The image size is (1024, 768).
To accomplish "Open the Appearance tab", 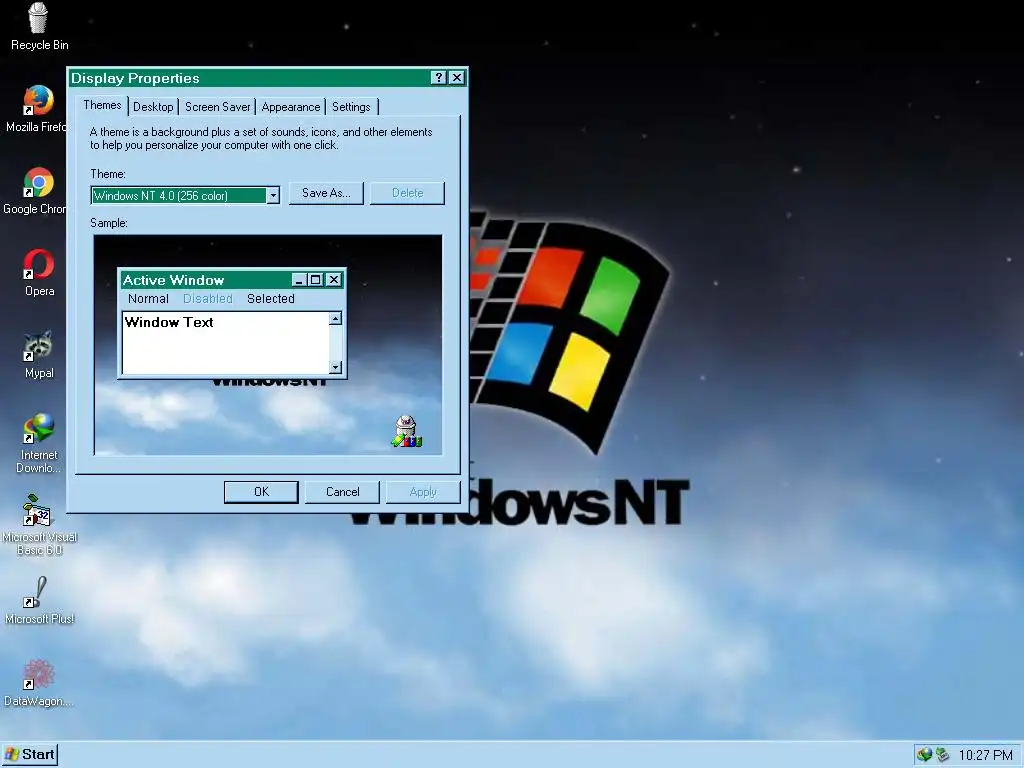I will [291, 107].
